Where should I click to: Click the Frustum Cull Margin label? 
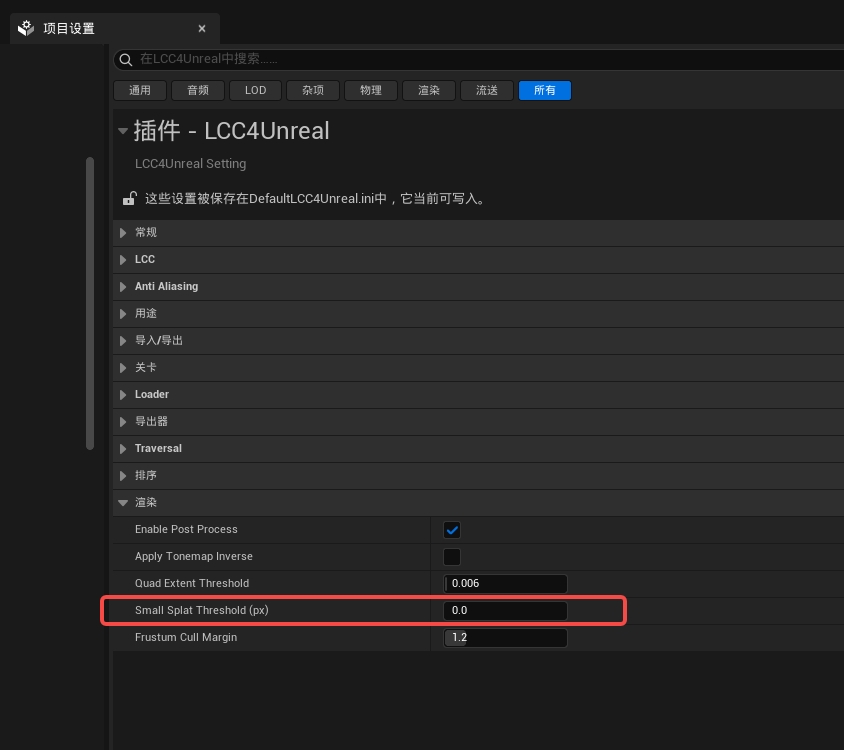tap(186, 637)
